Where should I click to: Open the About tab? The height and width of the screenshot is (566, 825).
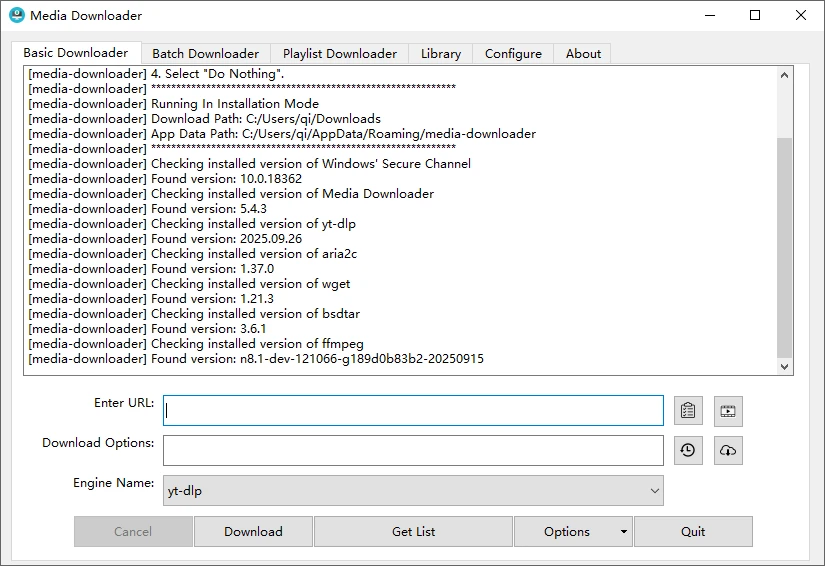(583, 54)
